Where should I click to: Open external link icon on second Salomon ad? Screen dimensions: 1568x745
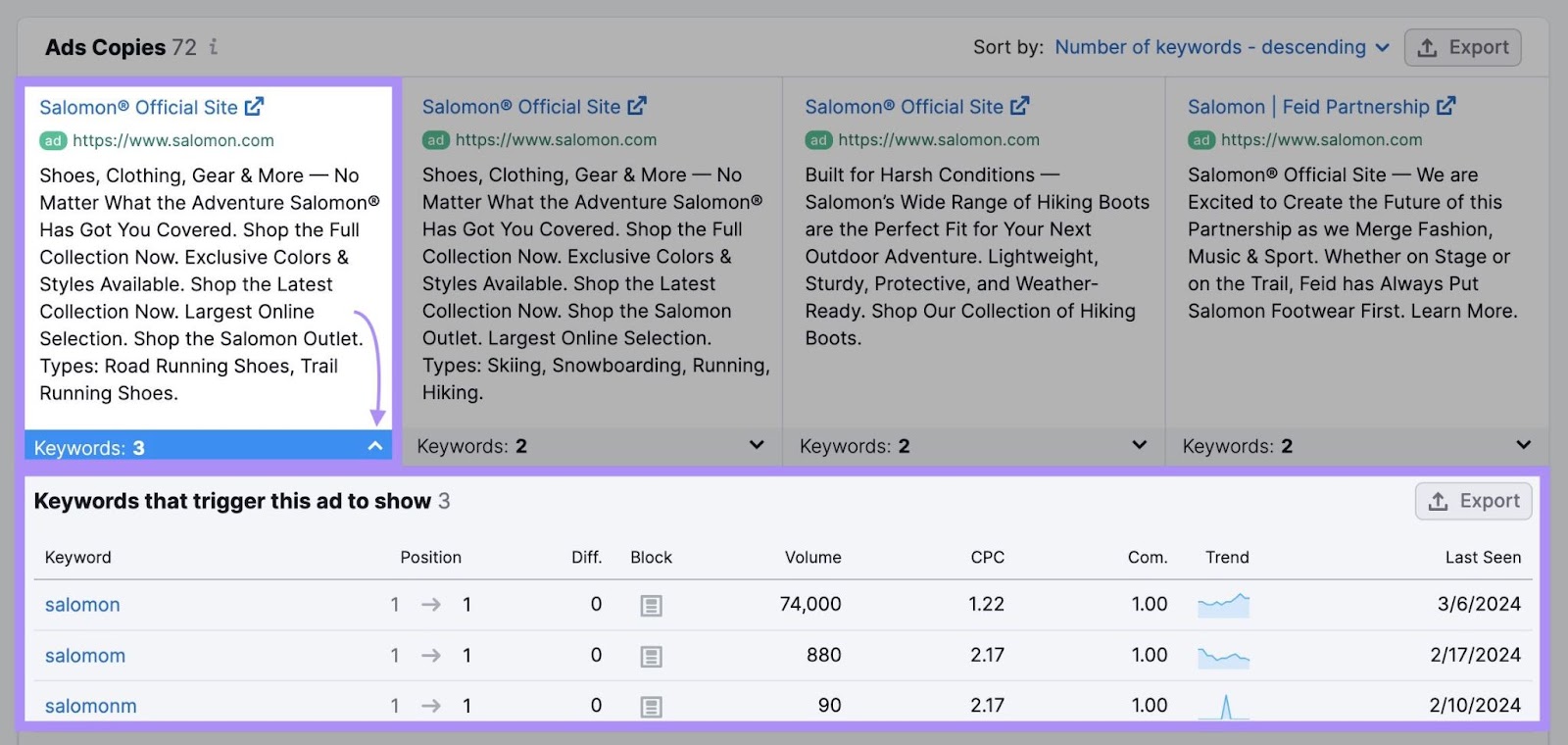tap(637, 106)
